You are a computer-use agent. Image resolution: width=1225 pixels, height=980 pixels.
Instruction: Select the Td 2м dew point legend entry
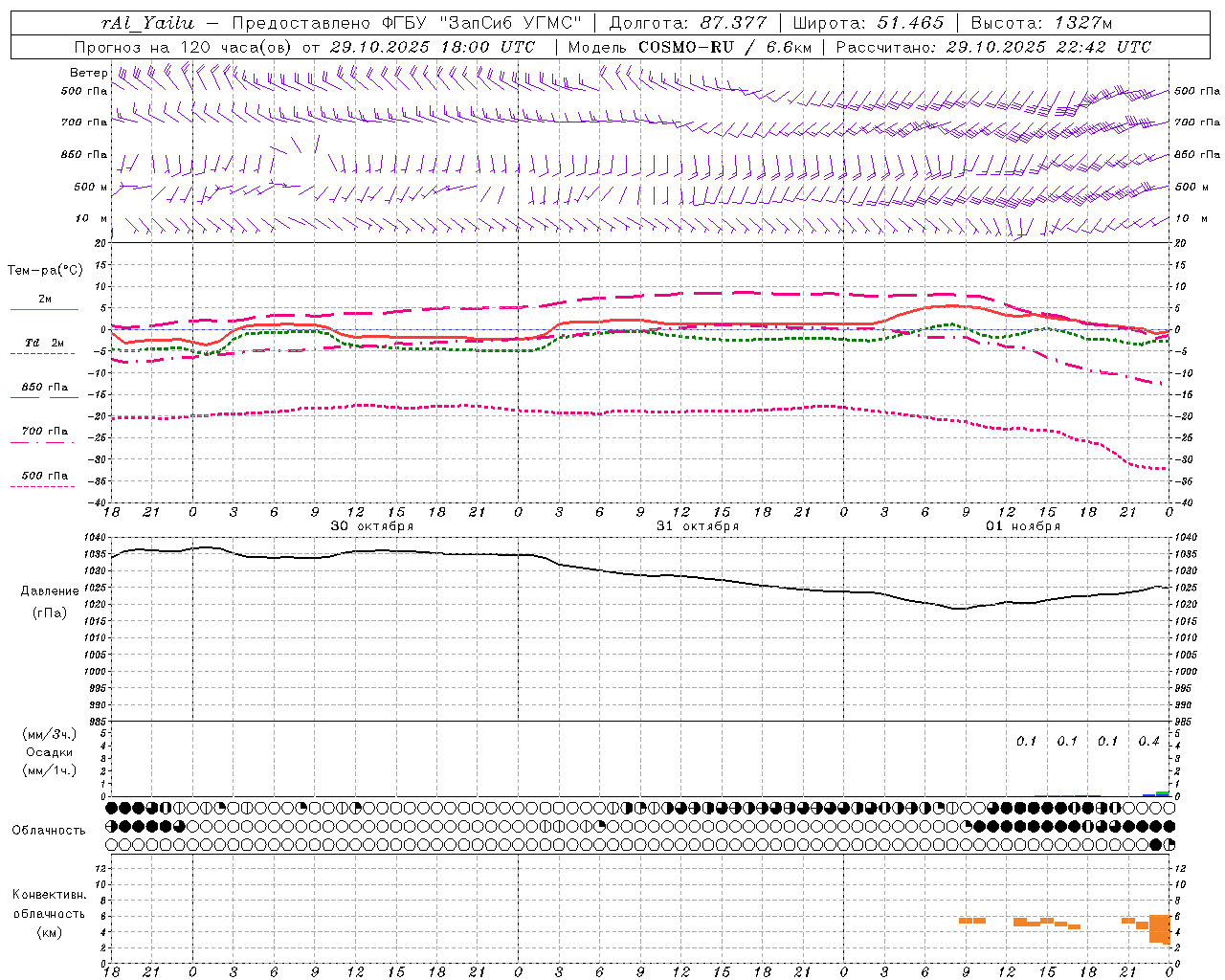[45, 343]
